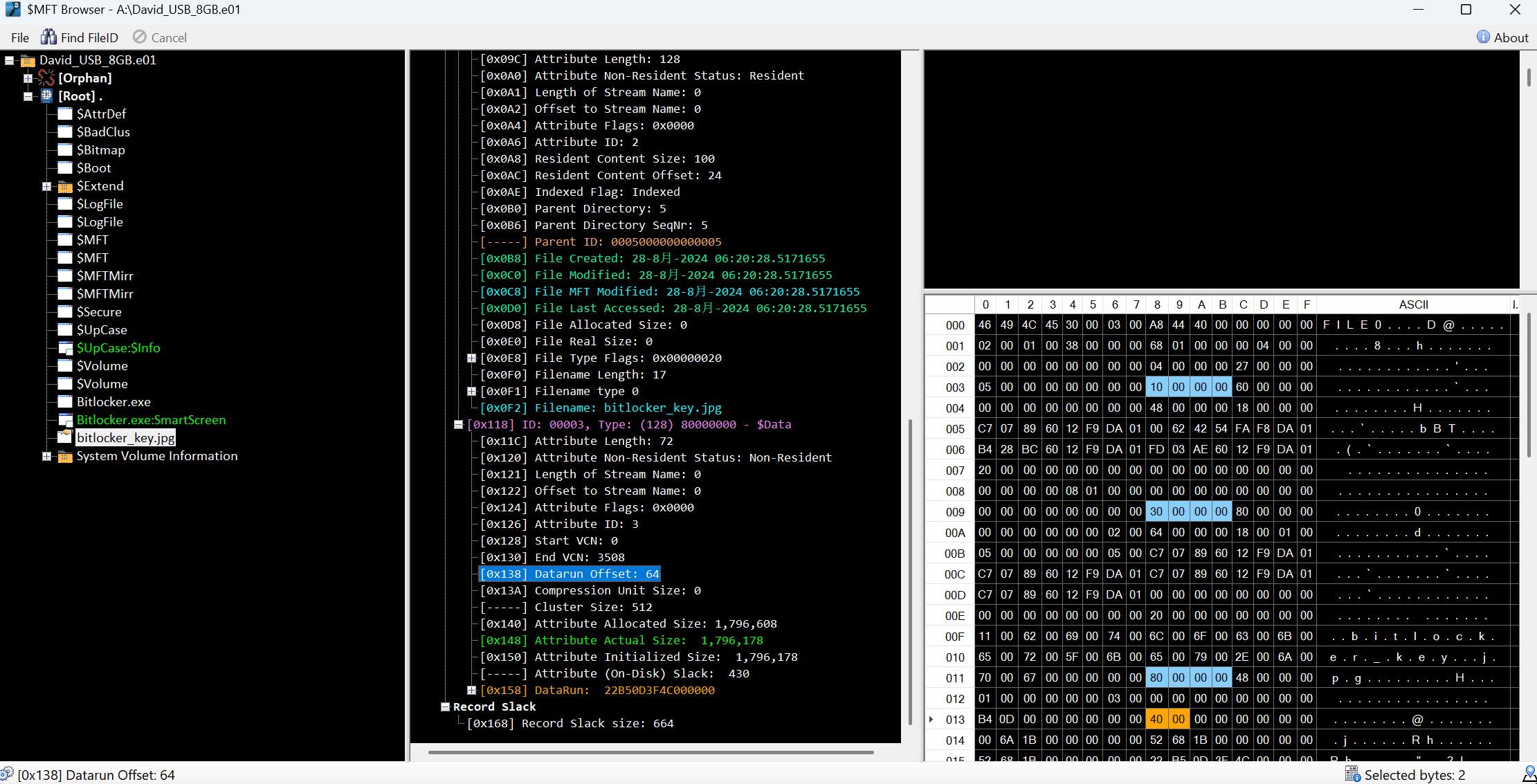Click the $Extend folder icon
The image size is (1537, 784).
click(x=65, y=186)
